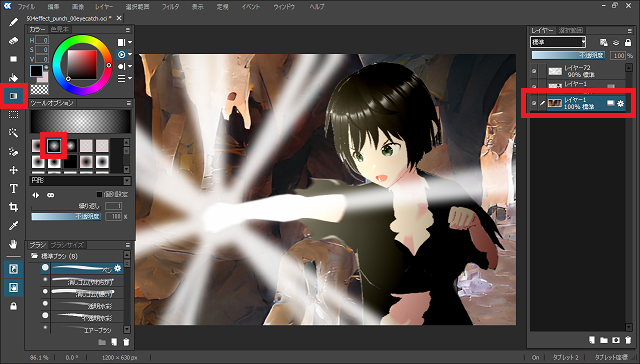Open the tool options panel menu

coord(128,103)
